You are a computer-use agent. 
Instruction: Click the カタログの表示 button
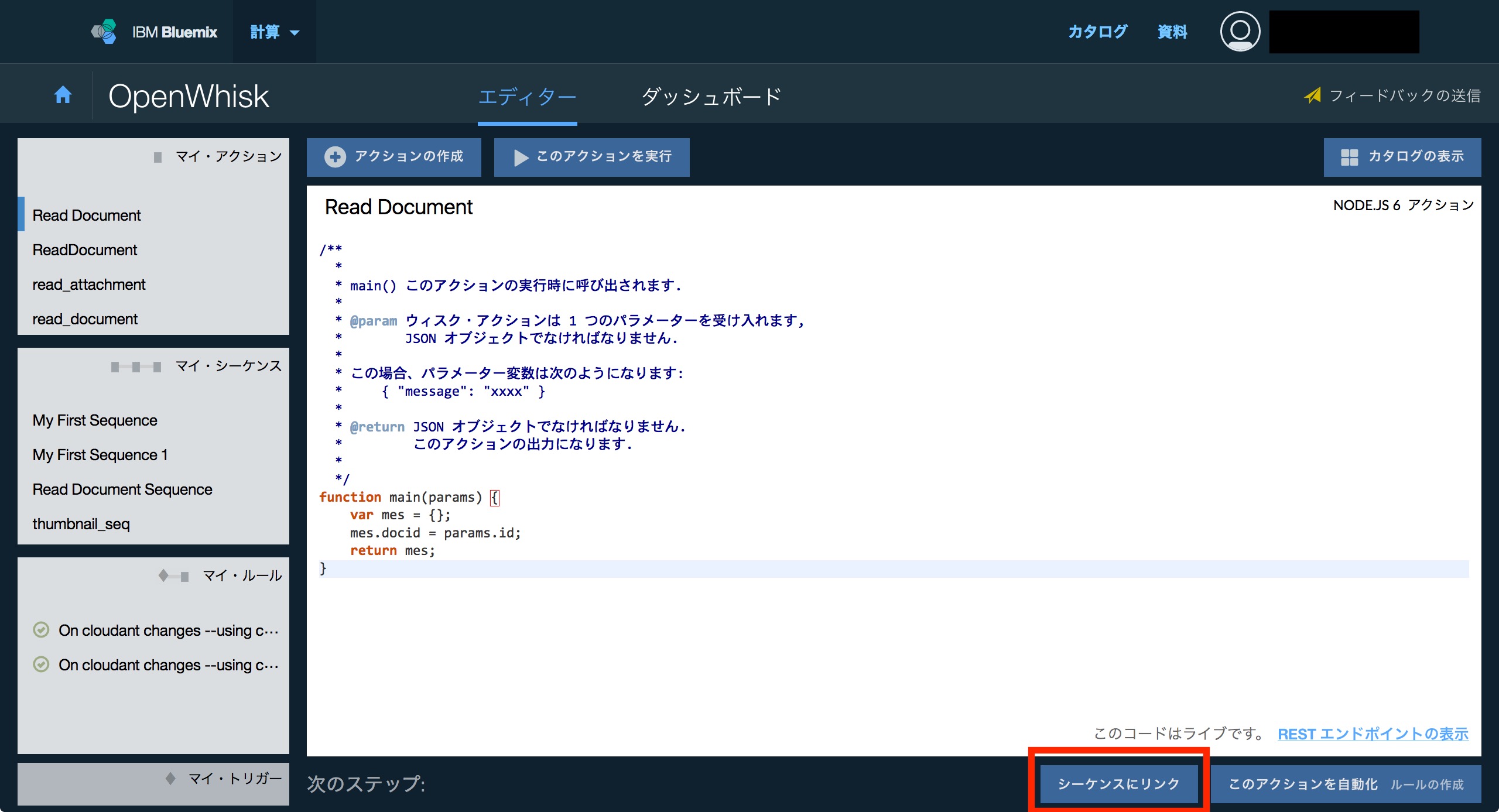pos(1402,157)
